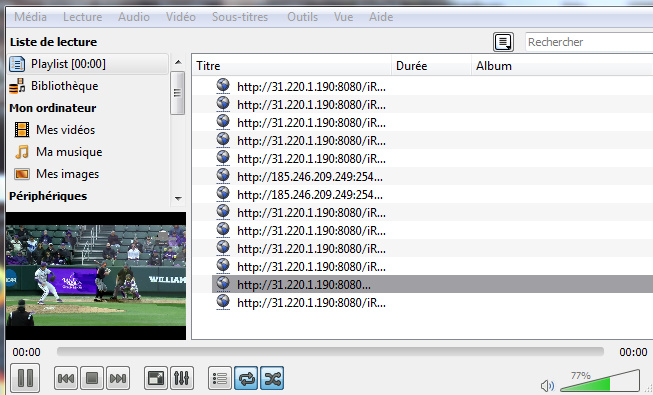
Task: Toggle random shuffle mode
Action: 272,378
